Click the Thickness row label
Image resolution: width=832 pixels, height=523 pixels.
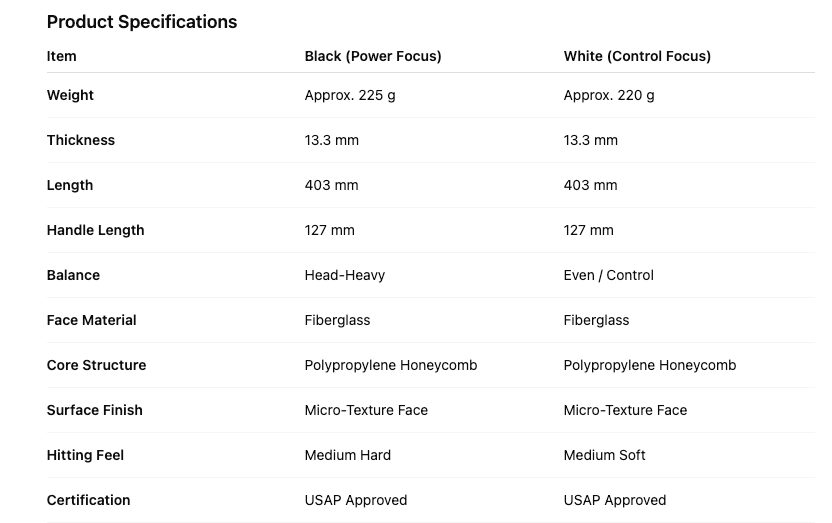click(x=81, y=140)
